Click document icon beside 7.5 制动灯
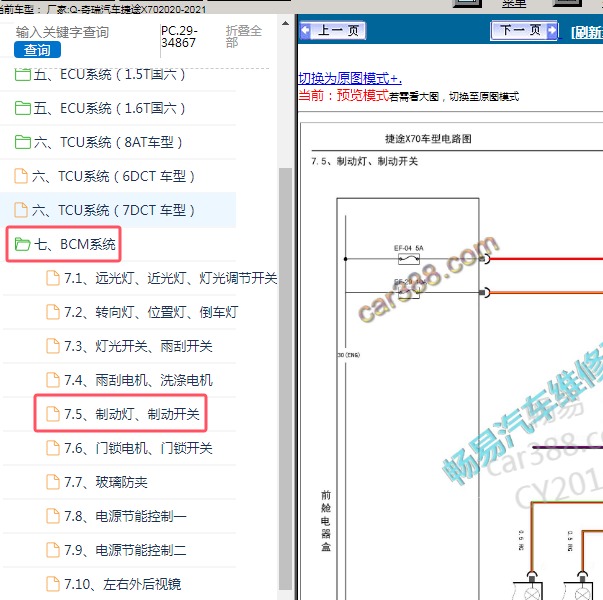This screenshot has height=600, width=603. point(53,414)
